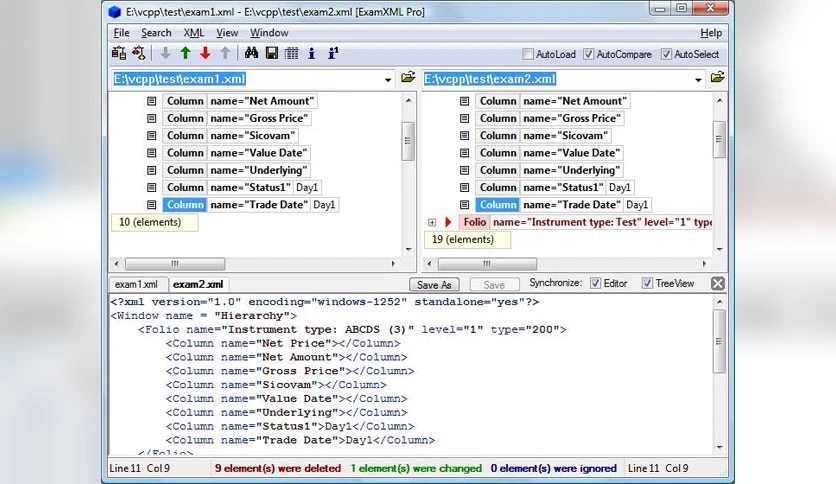
Task: Click '9 element(s) were deleted' status text
Action: (x=278, y=468)
